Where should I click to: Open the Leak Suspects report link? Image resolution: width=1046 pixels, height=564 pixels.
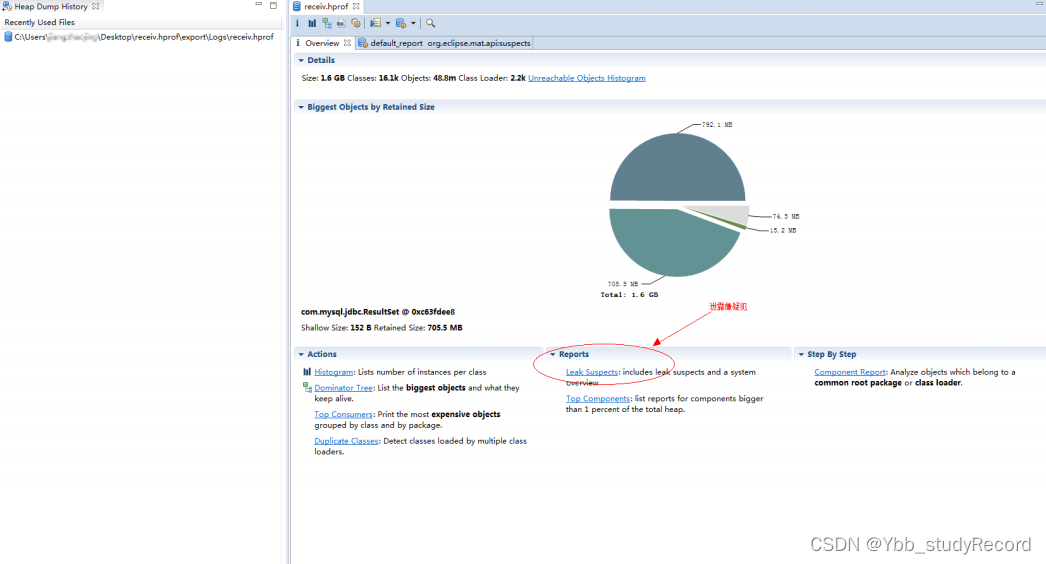pos(592,372)
